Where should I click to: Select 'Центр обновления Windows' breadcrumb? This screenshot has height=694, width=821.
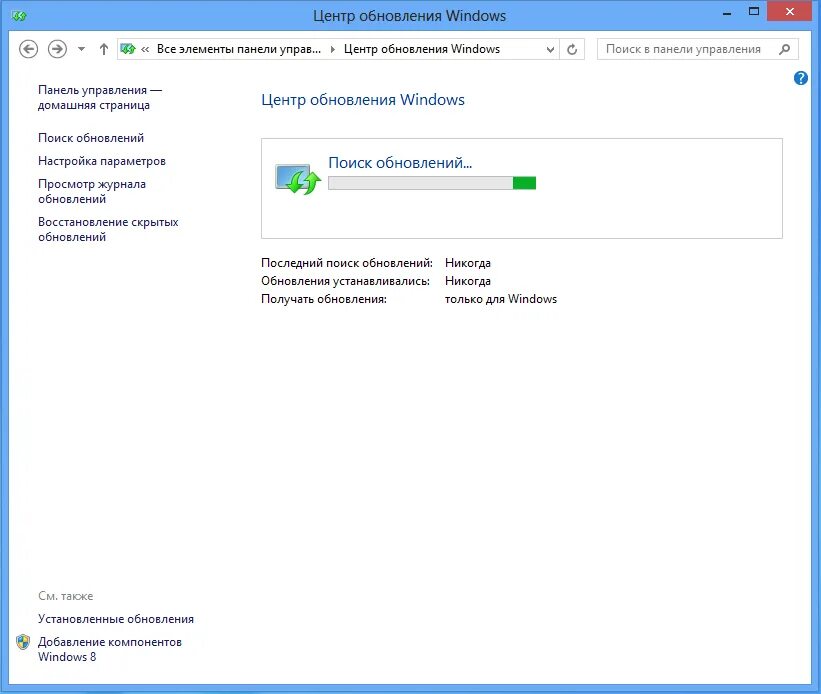(421, 49)
